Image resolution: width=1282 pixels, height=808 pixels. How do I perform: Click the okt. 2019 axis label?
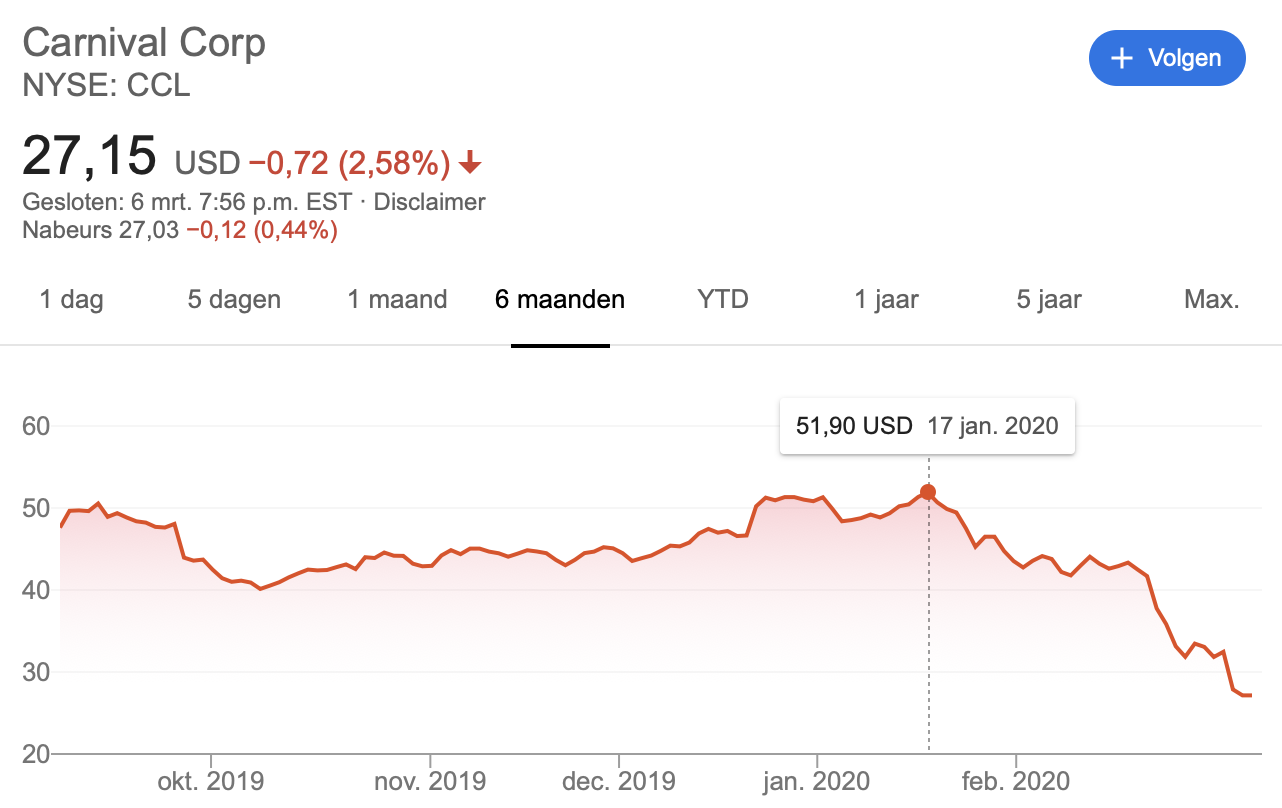(x=210, y=781)
